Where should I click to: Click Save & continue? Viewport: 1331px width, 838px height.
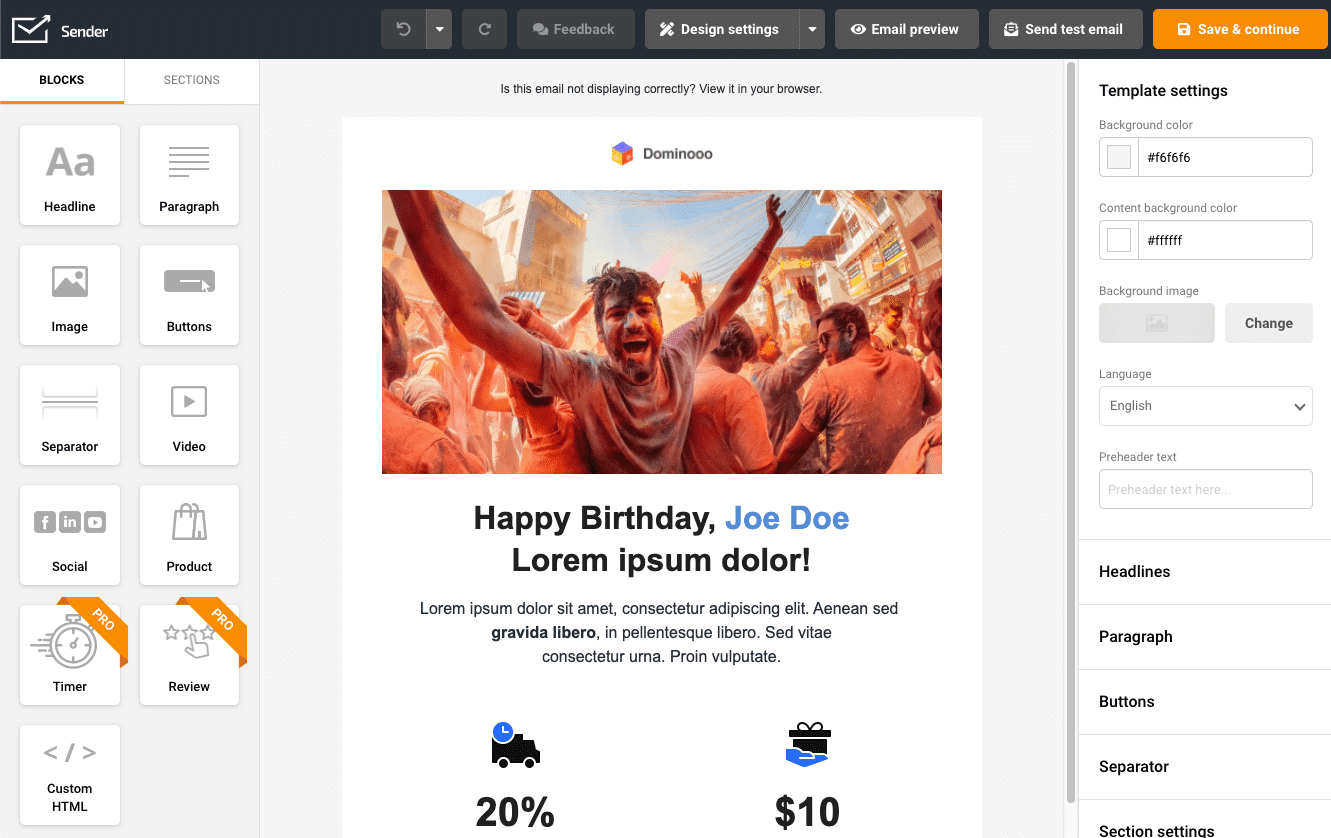(1239, 29)
